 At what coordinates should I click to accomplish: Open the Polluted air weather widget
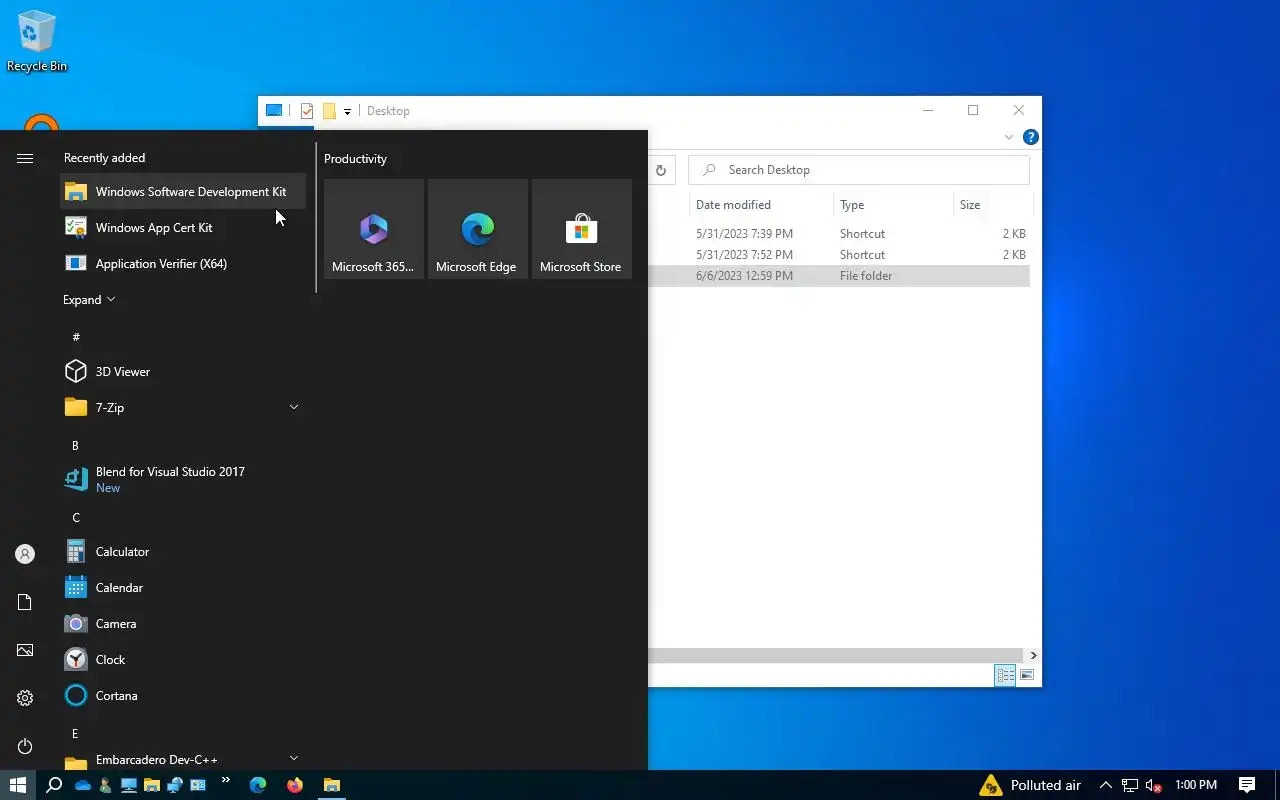pyautogui.click(x=1031, y=785)
